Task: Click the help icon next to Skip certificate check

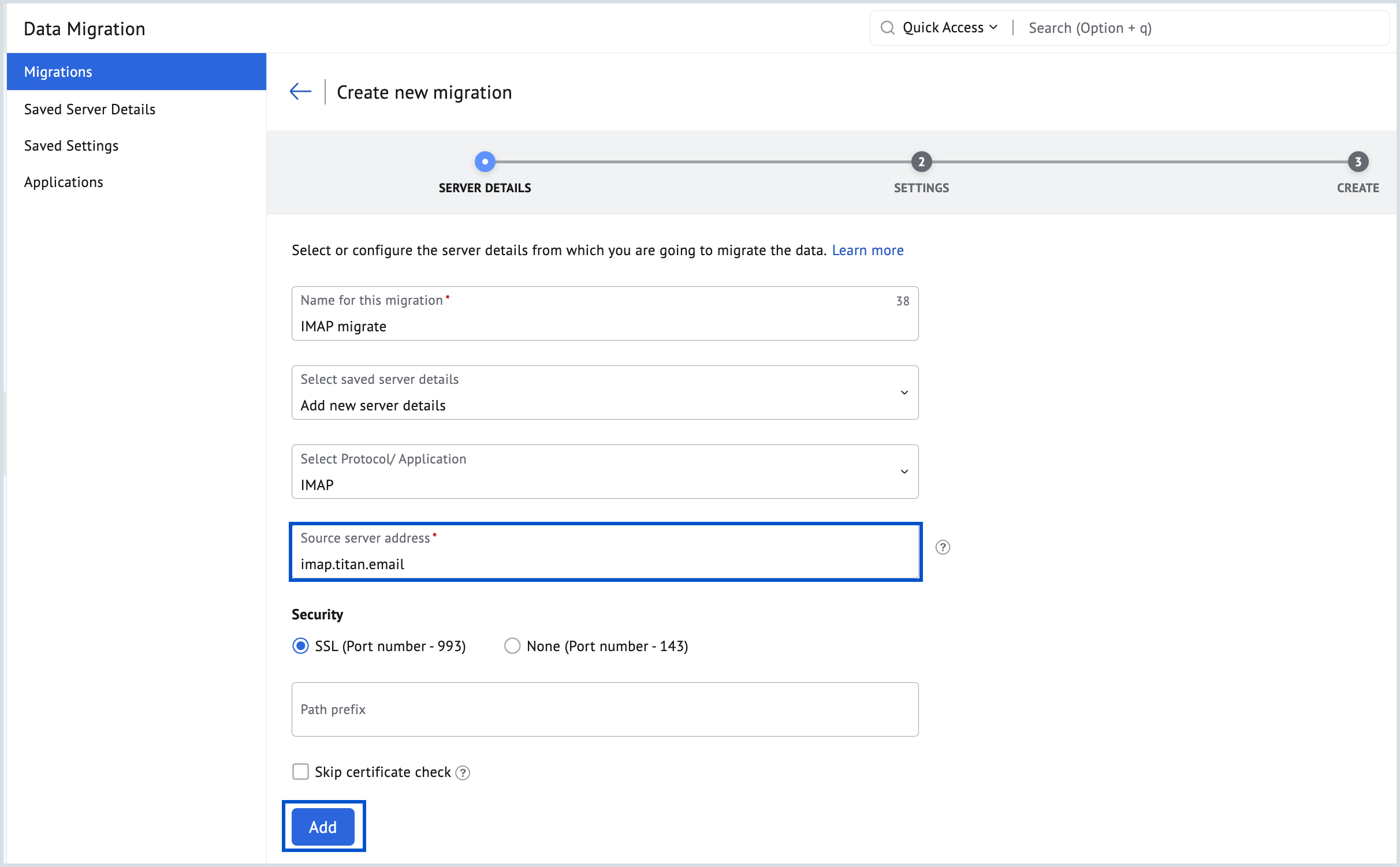Action: tap(462, 772)
